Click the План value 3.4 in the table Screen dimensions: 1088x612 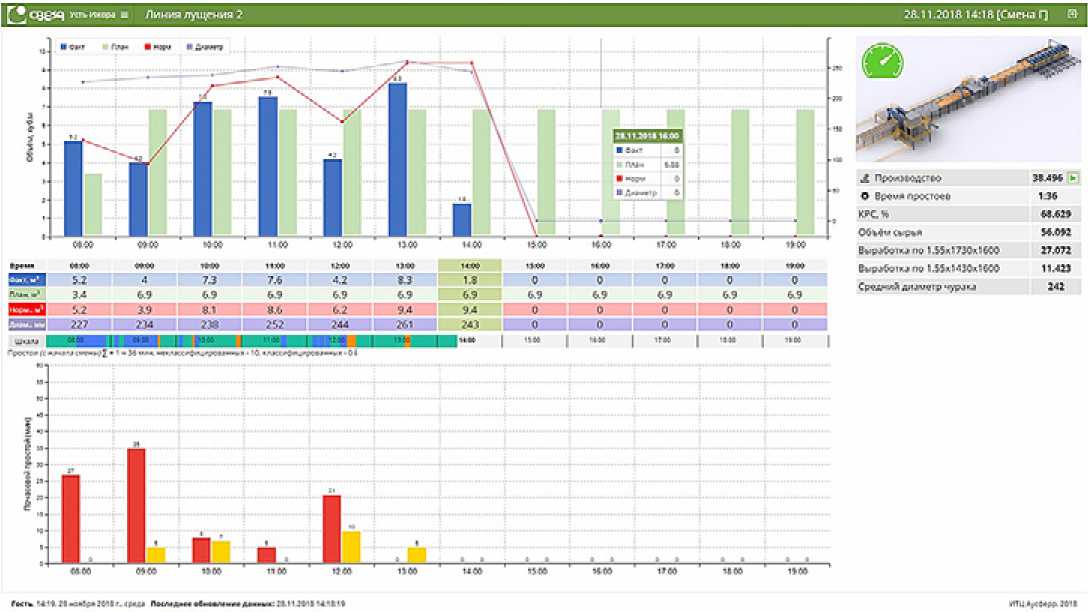point(79,295)
